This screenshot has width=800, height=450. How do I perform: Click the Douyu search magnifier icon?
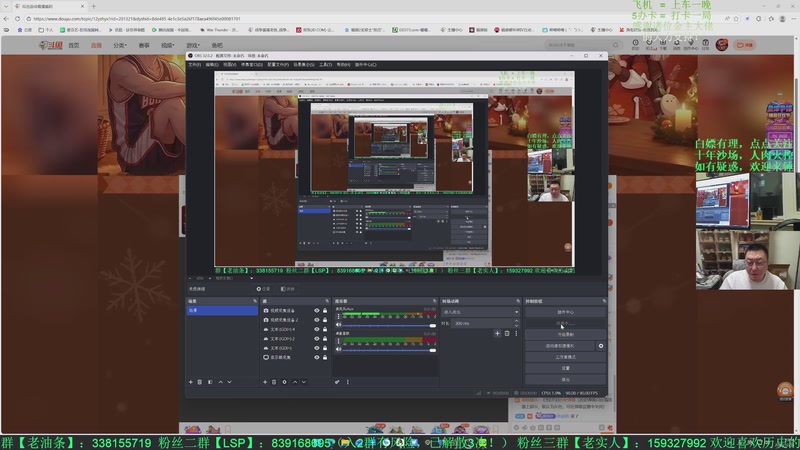pos(615,45)
